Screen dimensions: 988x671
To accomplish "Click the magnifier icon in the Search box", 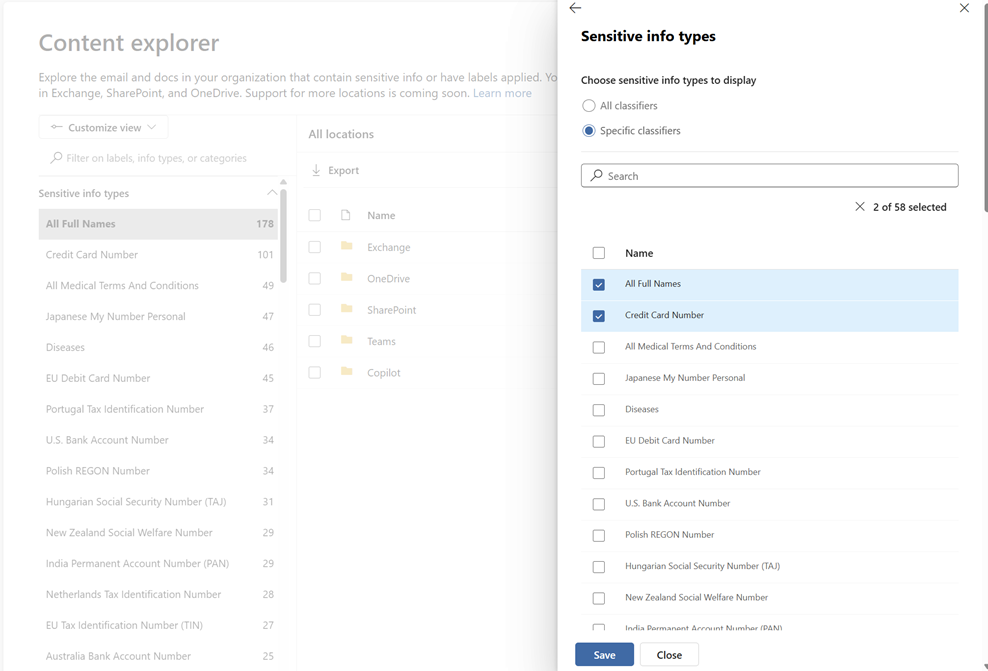I will pyautogui.click(x=596, y=175).
